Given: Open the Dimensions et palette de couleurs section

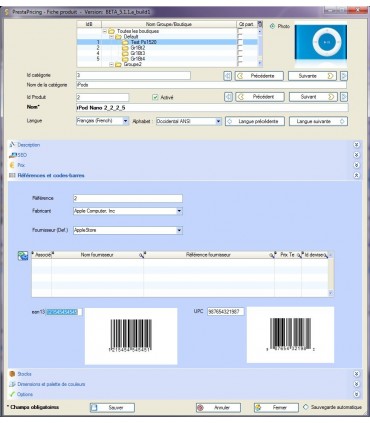Looking at the screenshot, I should [x=185, y=384].
